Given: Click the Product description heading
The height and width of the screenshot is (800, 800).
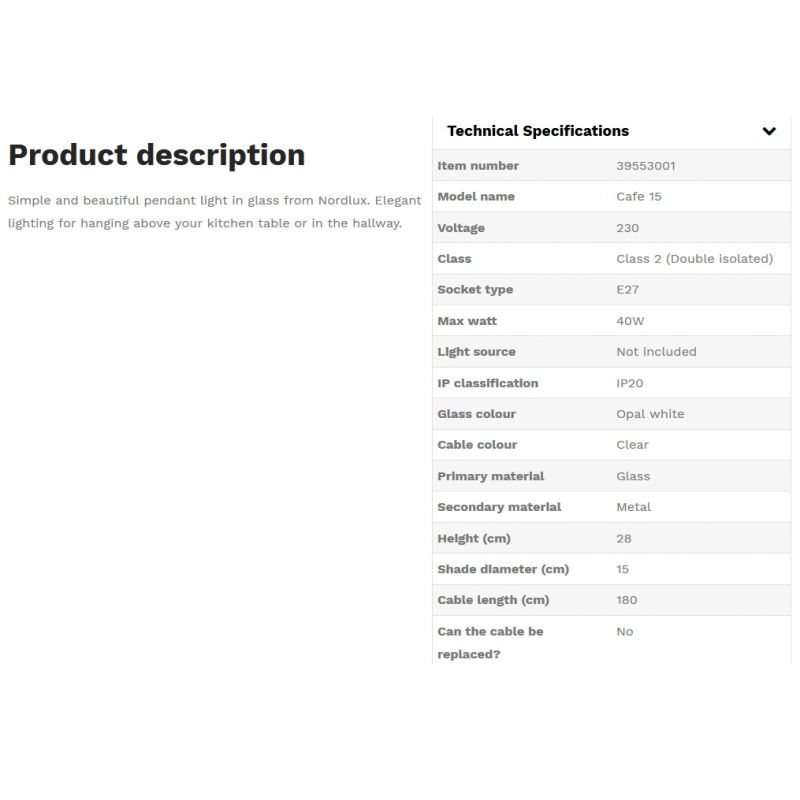Looking at the screenshot, I should coord(157,155).
